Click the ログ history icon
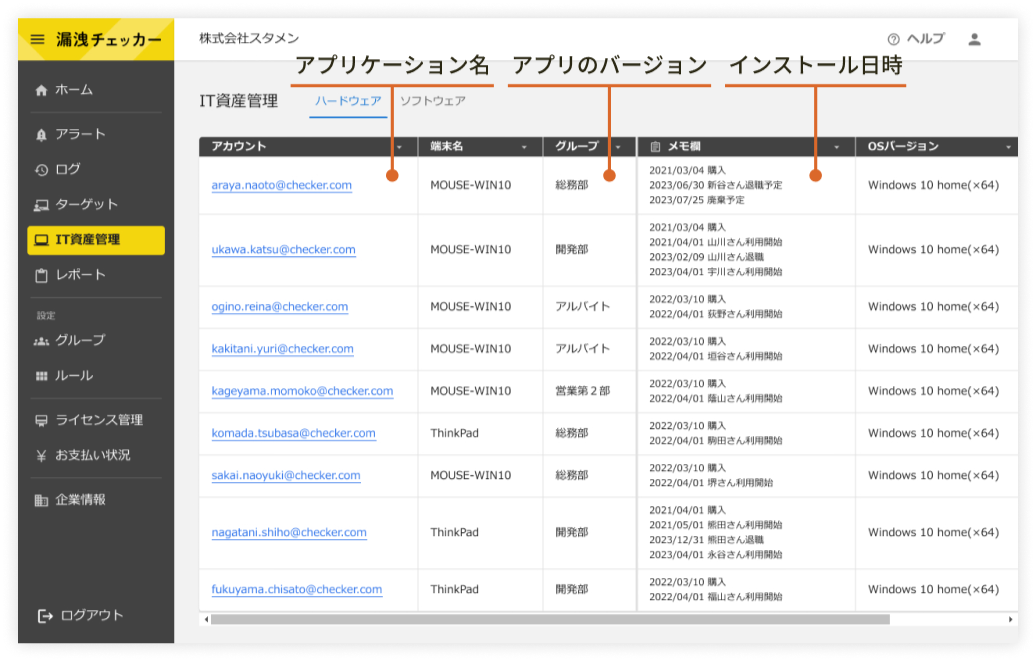Screen dimensions: 1036x662 [x=41, y=170]
